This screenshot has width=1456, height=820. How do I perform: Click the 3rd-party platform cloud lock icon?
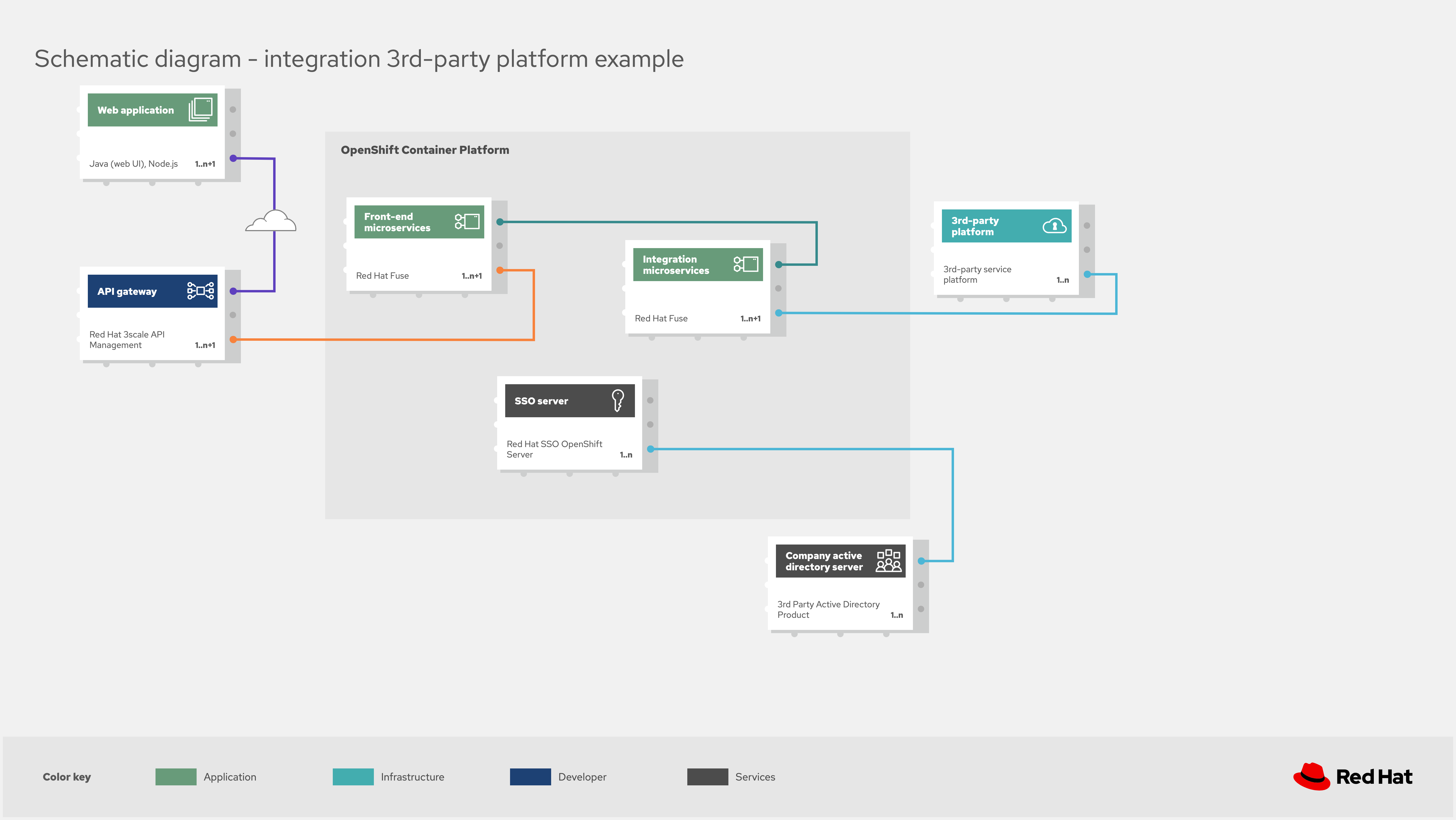point(1054,226)
